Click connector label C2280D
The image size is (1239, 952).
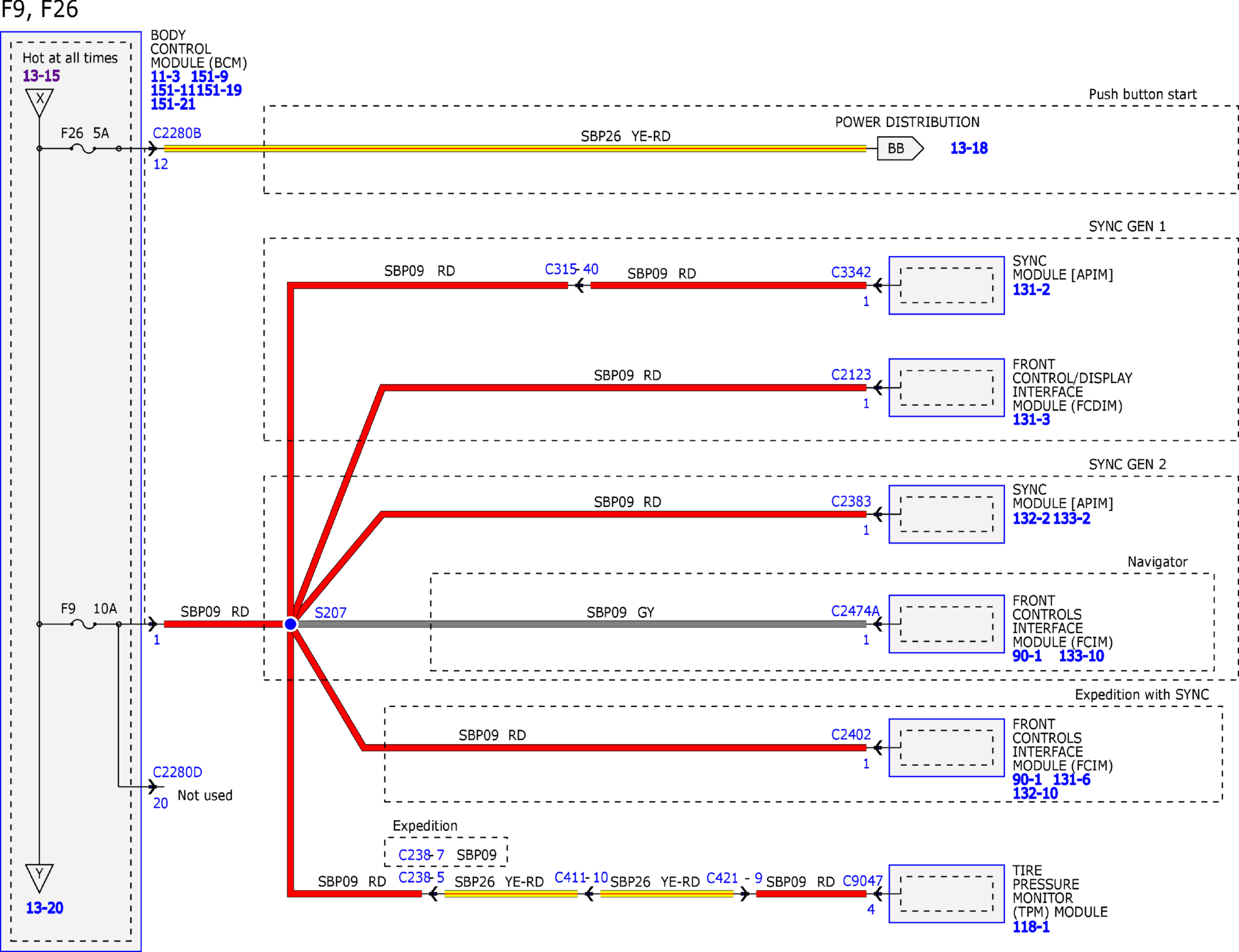point(177,772)
